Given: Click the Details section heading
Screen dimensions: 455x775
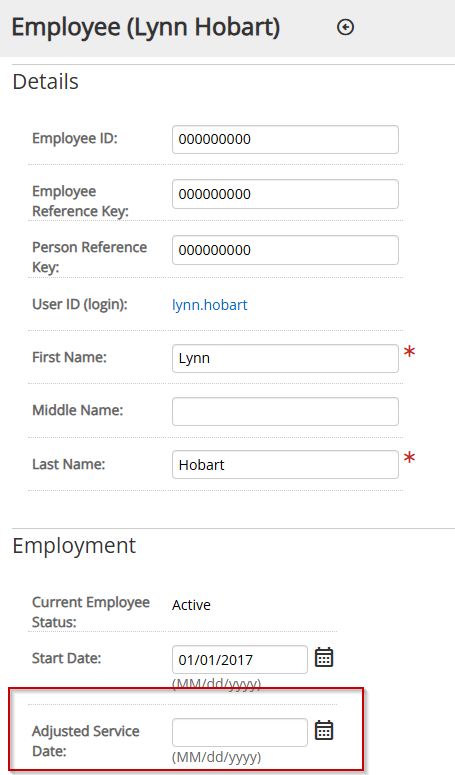Looking at the screenshot, I should tap(45, 82).
